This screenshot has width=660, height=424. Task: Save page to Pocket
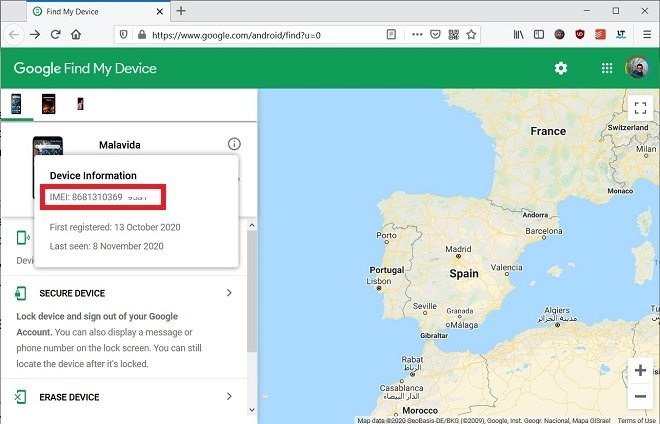pyautogui.click(x=435, y=35)
